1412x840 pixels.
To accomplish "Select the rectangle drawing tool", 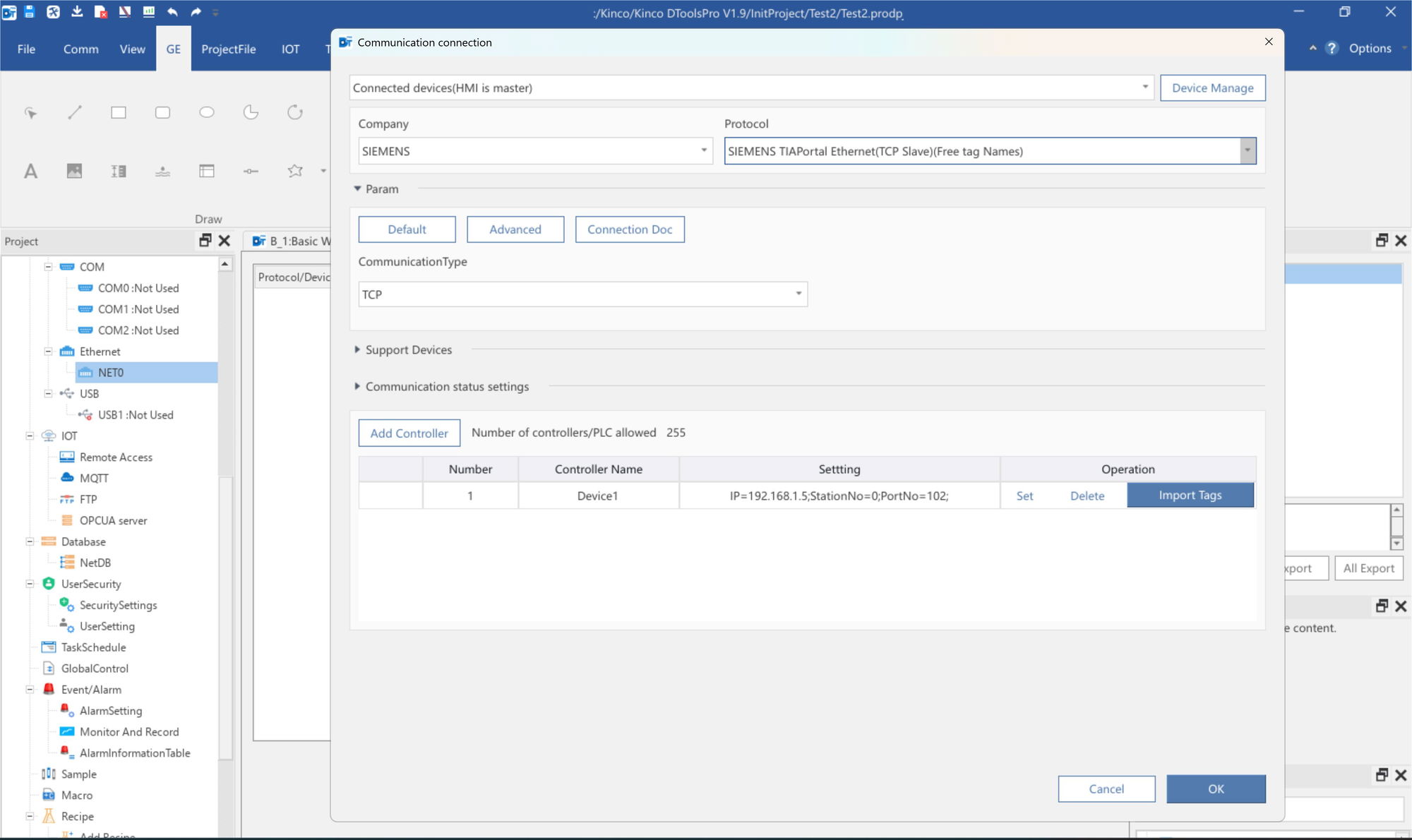I will click(x=119, y=112).
